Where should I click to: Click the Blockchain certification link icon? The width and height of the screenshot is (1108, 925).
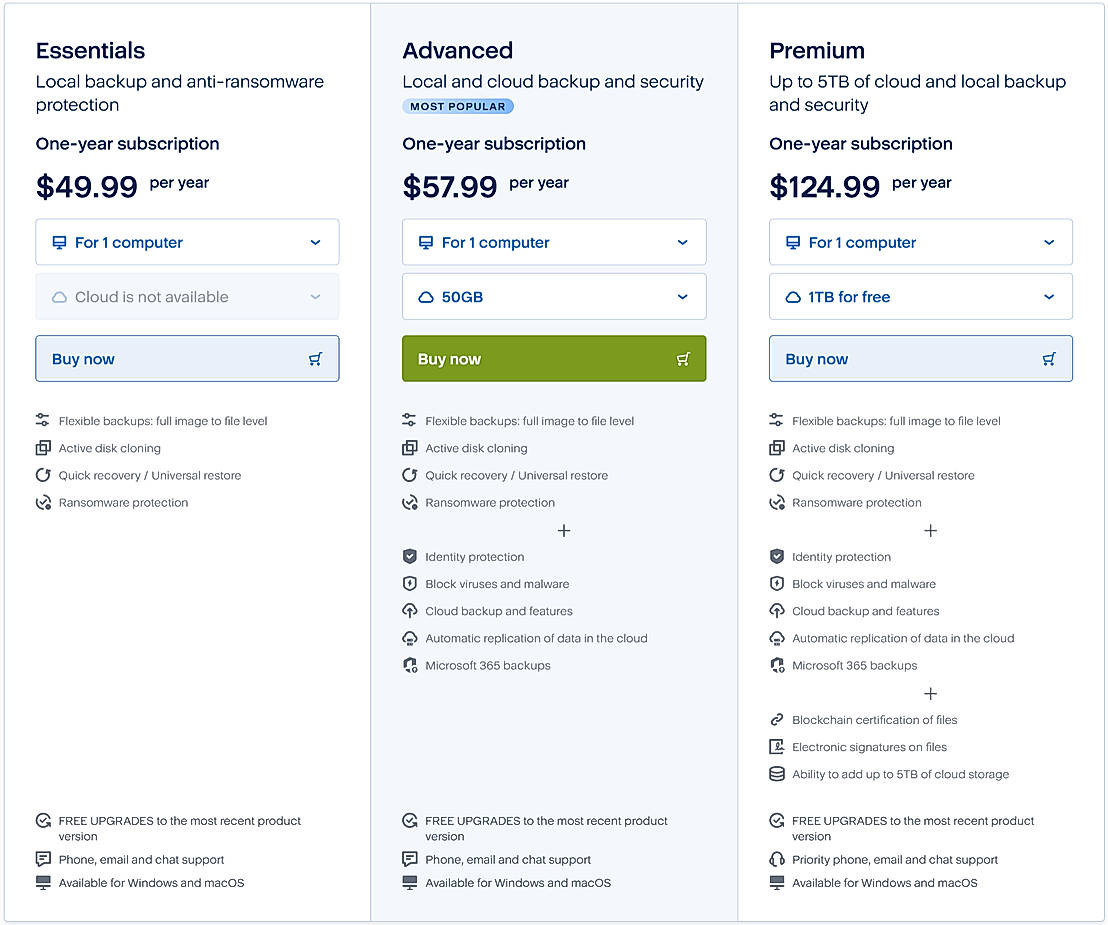pos(777,720)
